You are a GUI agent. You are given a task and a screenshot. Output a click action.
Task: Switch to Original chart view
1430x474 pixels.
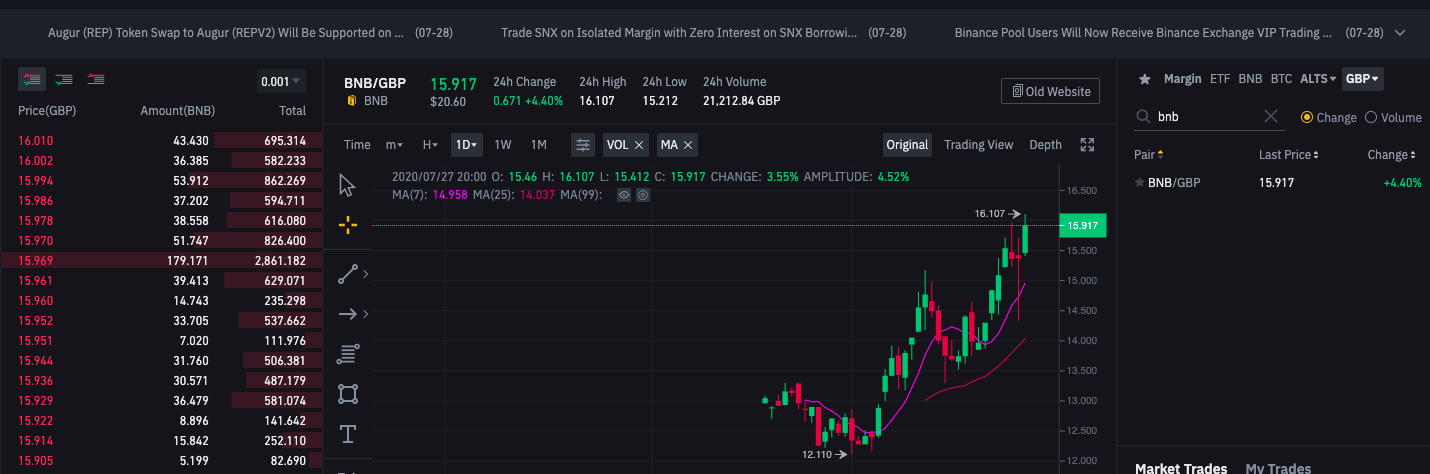coord(908,145)
